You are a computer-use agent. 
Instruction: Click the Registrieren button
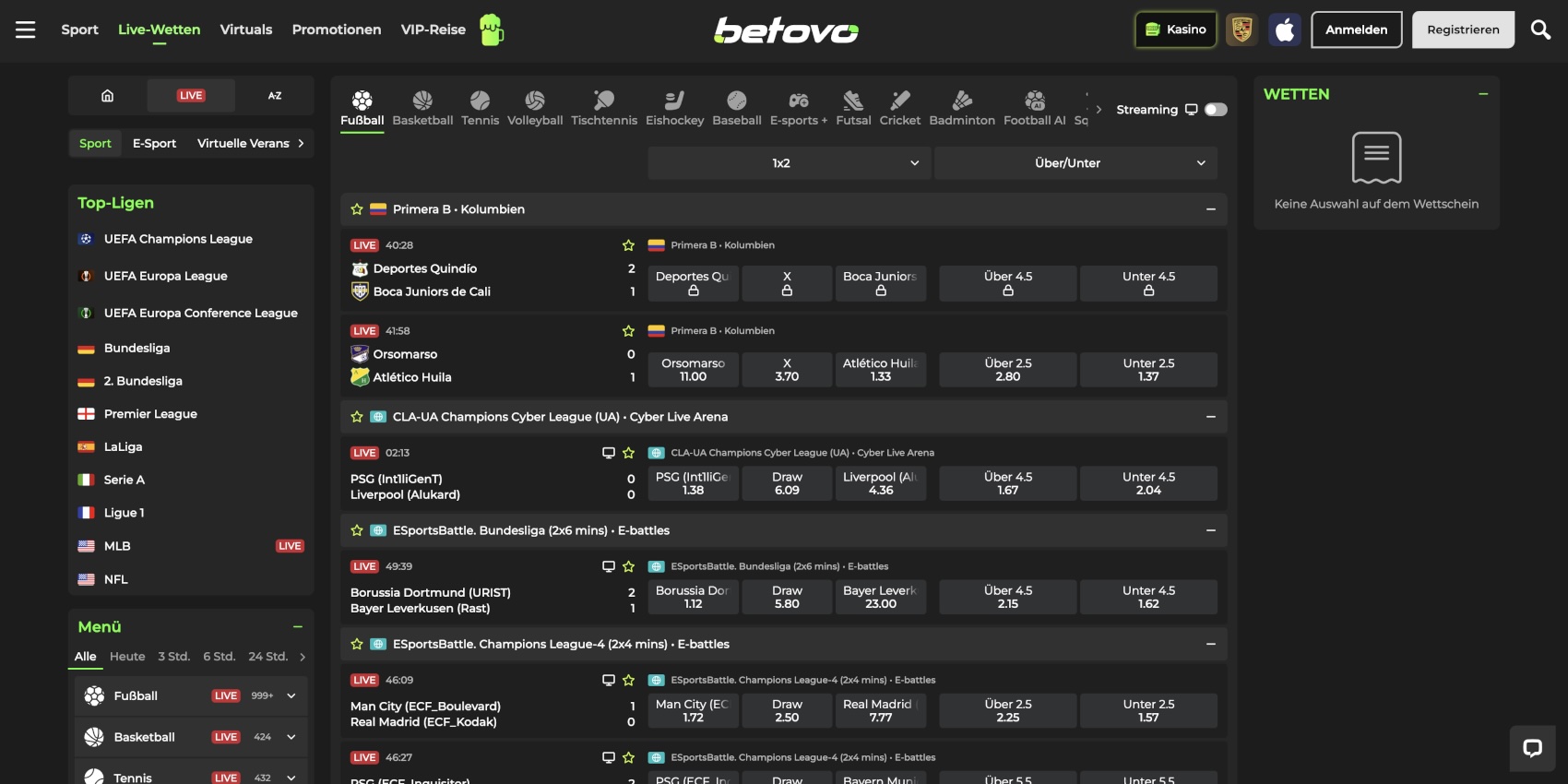(x=1463, y=30)
